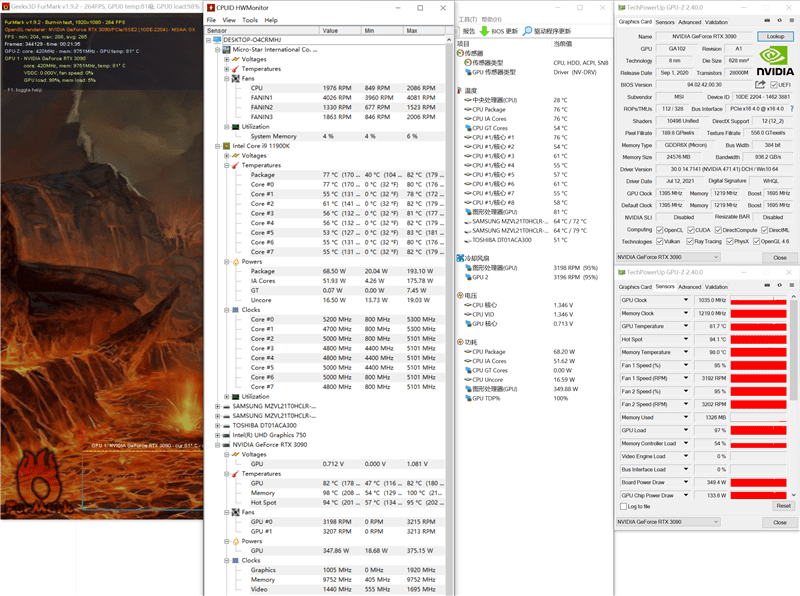Viewport: 800px width, 596px height.
Task: Click the Fans icon under Micro-Star in HWMonitor
Action: (x=236, y=79)
